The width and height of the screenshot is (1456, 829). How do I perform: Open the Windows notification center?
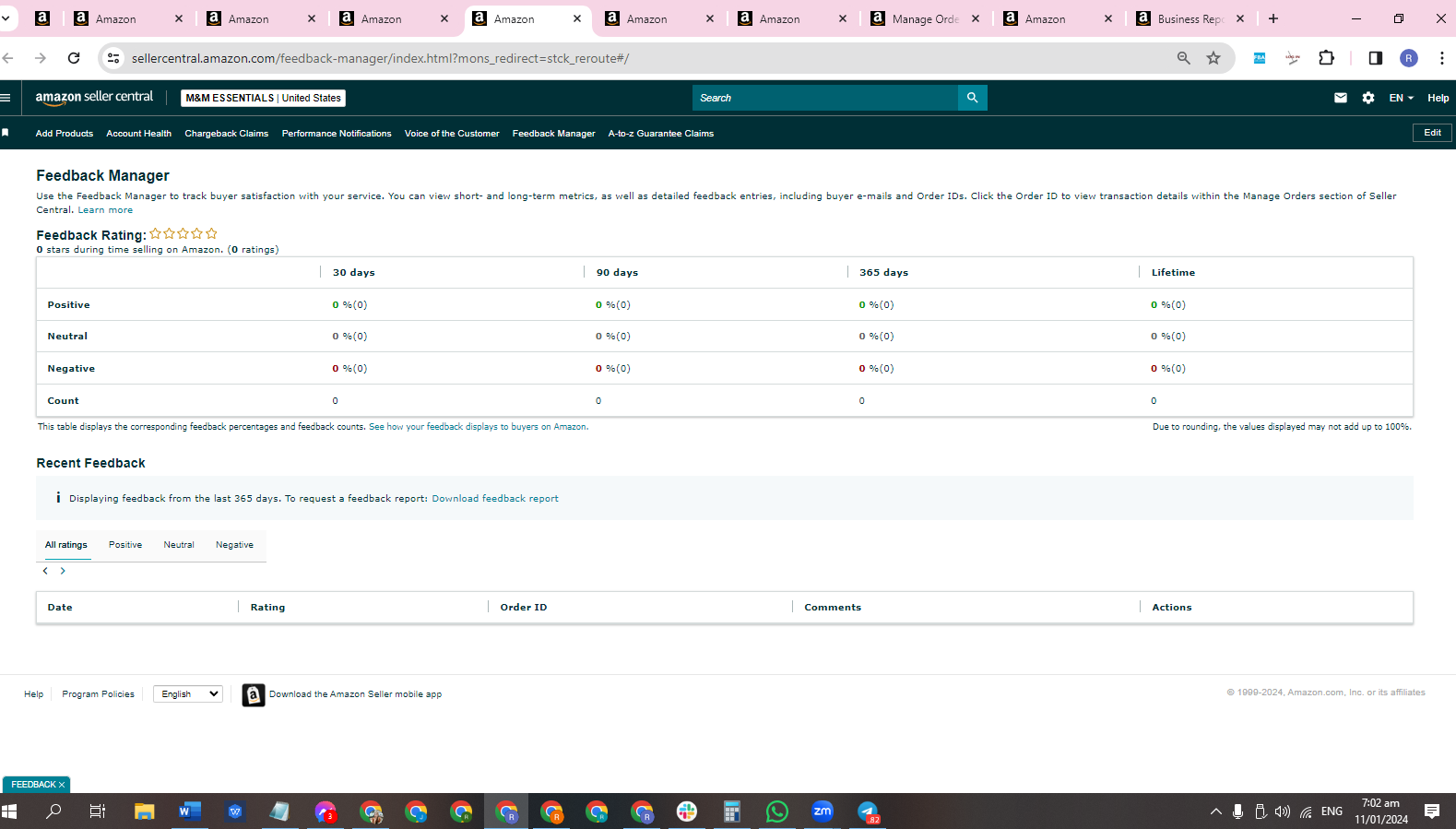point(1432,811)
